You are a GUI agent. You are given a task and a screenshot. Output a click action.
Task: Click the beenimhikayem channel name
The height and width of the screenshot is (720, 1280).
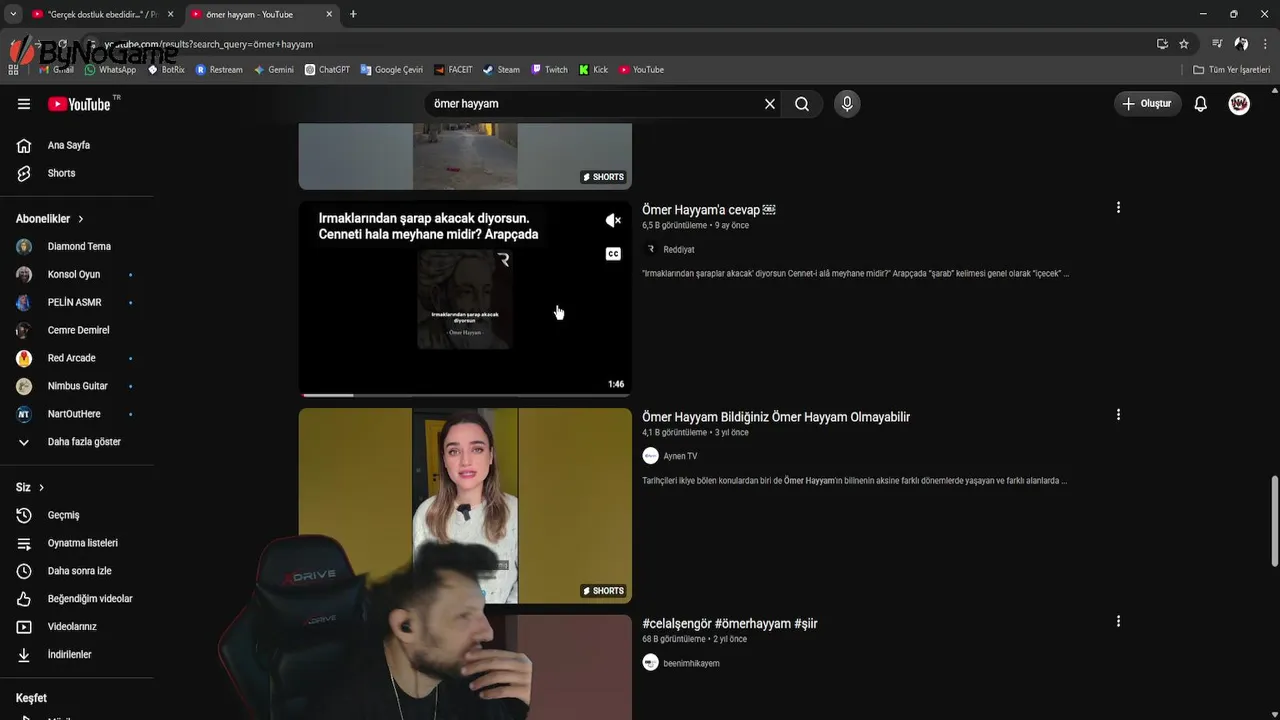691,663
